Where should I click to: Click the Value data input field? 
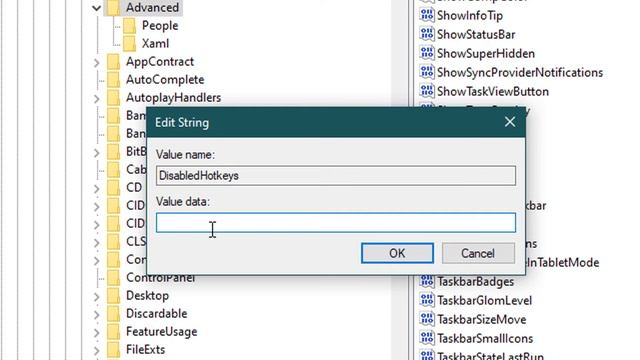tap(336, 222)
